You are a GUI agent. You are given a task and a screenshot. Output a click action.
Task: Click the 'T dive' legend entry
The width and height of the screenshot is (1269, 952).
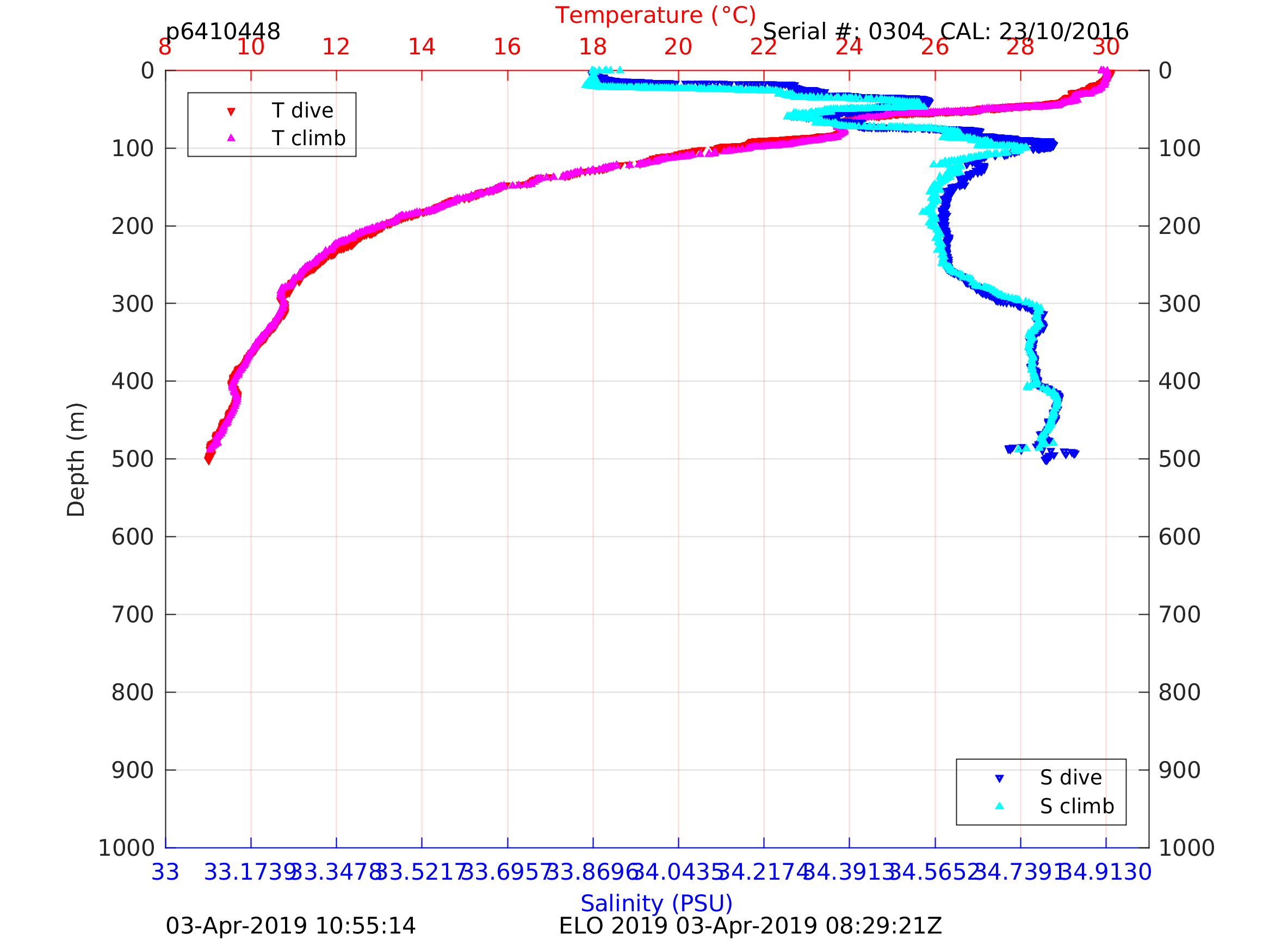coord(302,111)
